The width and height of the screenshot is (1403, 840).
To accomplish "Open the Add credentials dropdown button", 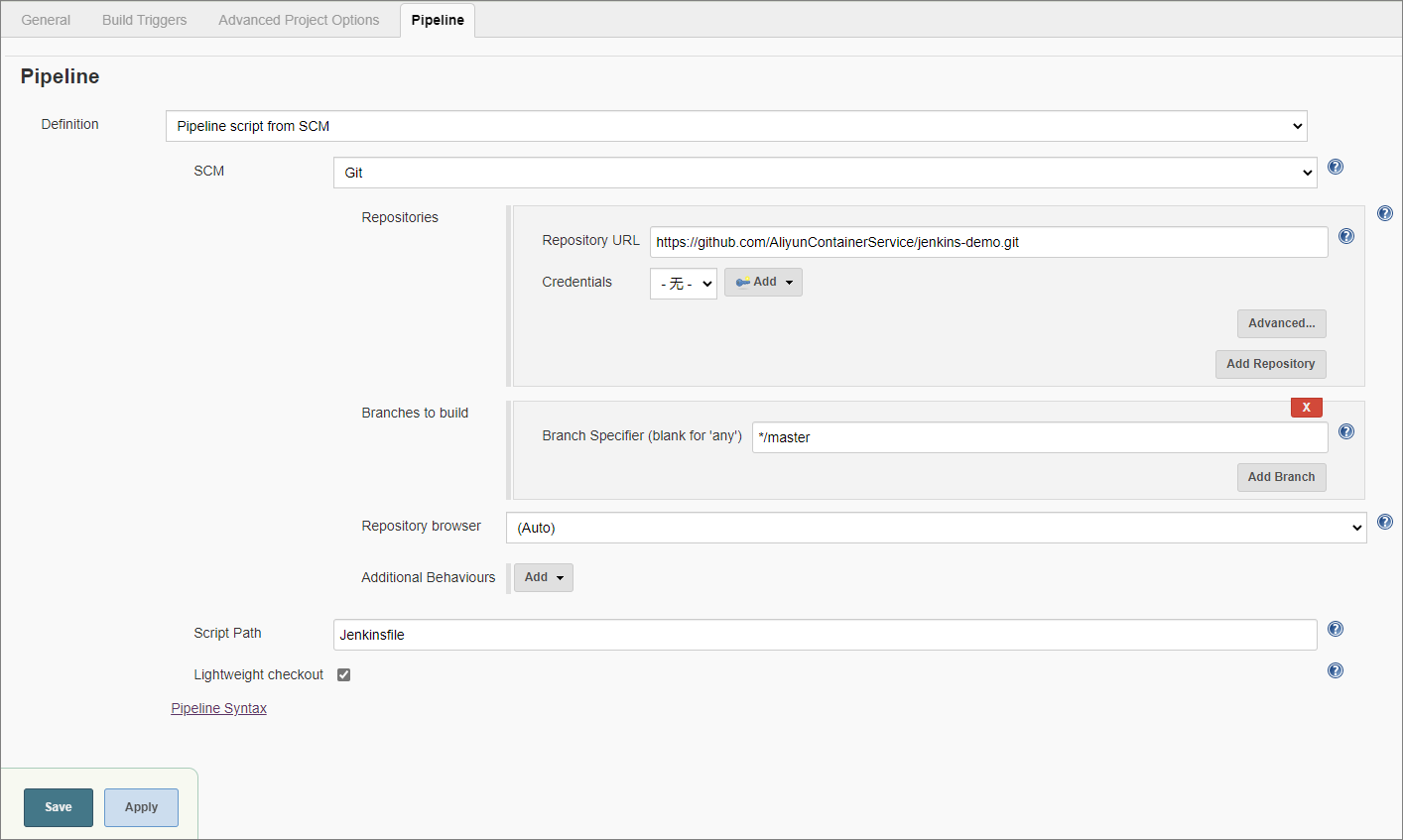I will tap(763, 283).
